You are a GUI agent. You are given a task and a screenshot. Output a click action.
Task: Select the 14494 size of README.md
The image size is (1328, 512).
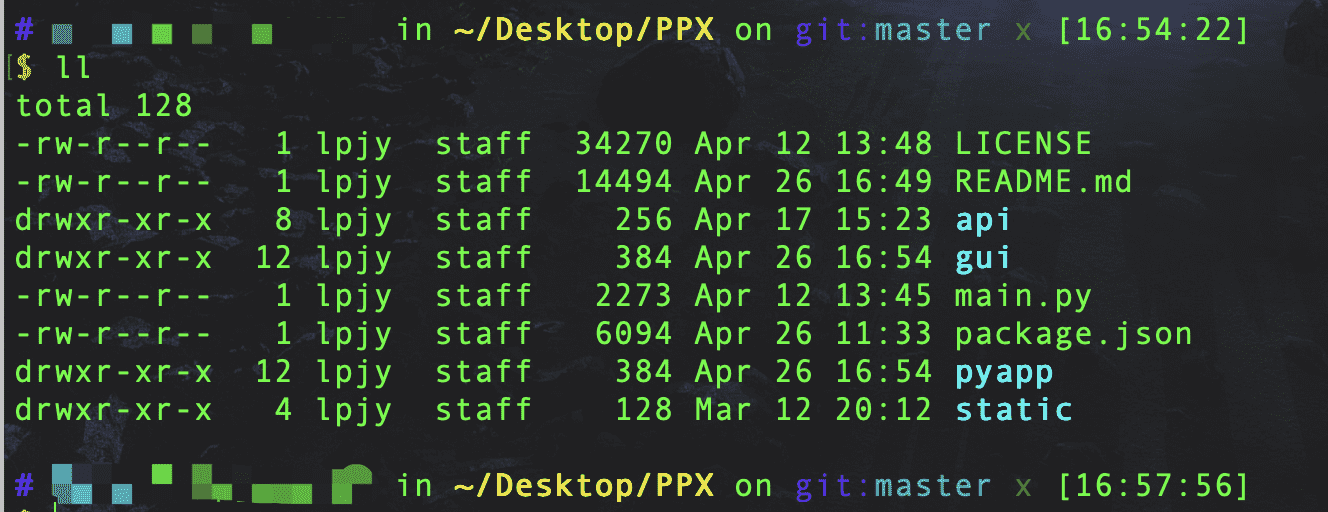[x=623, y=182]
